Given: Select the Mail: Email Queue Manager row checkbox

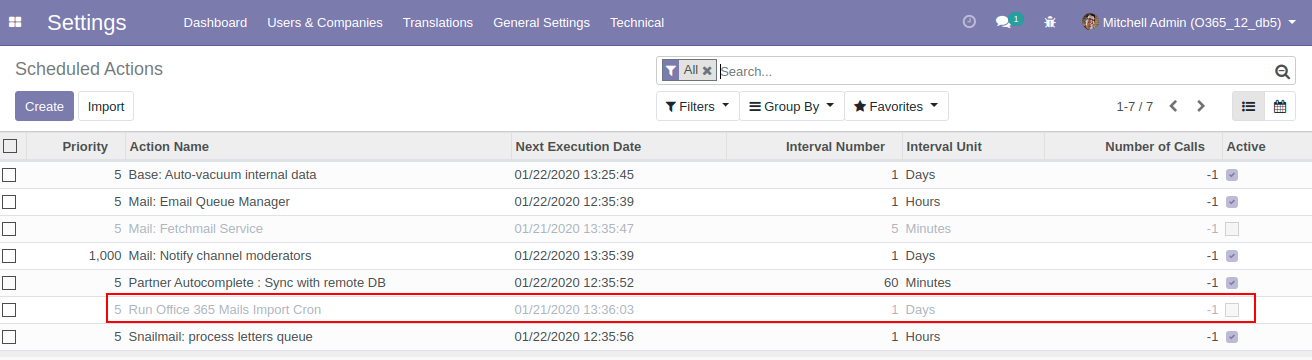Looking at the screenshot, I should pyautogui.click(x=9, y=201).
